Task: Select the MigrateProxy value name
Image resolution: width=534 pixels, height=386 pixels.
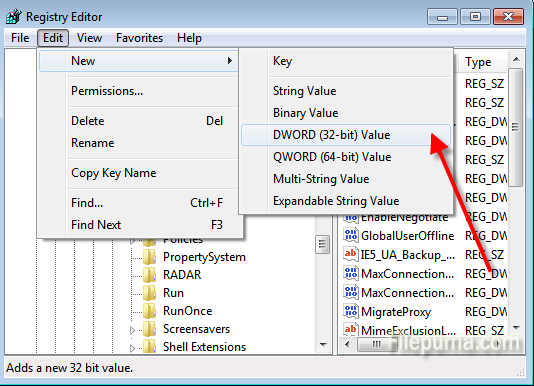Action: point(396,312)
